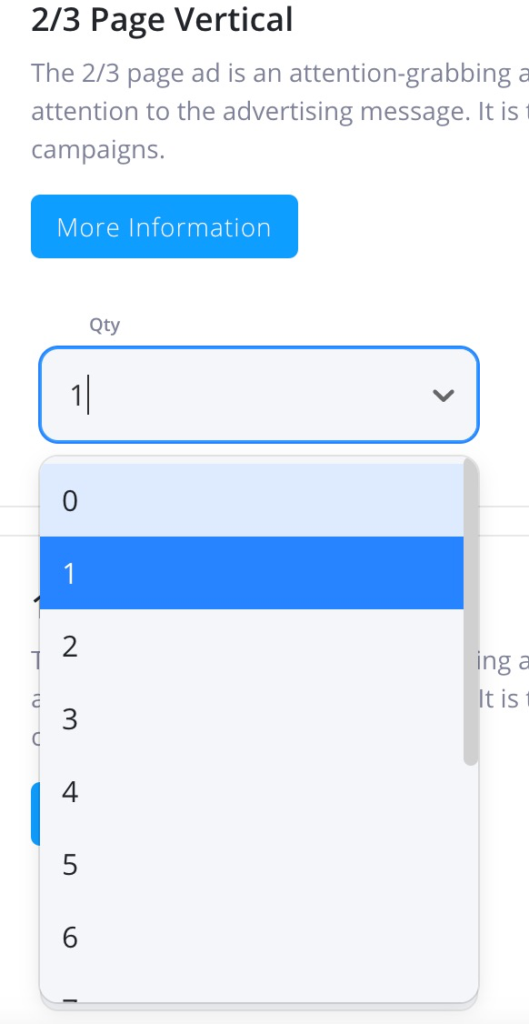
Task: Click the Qty label above the field
Action: click(104, 325)
